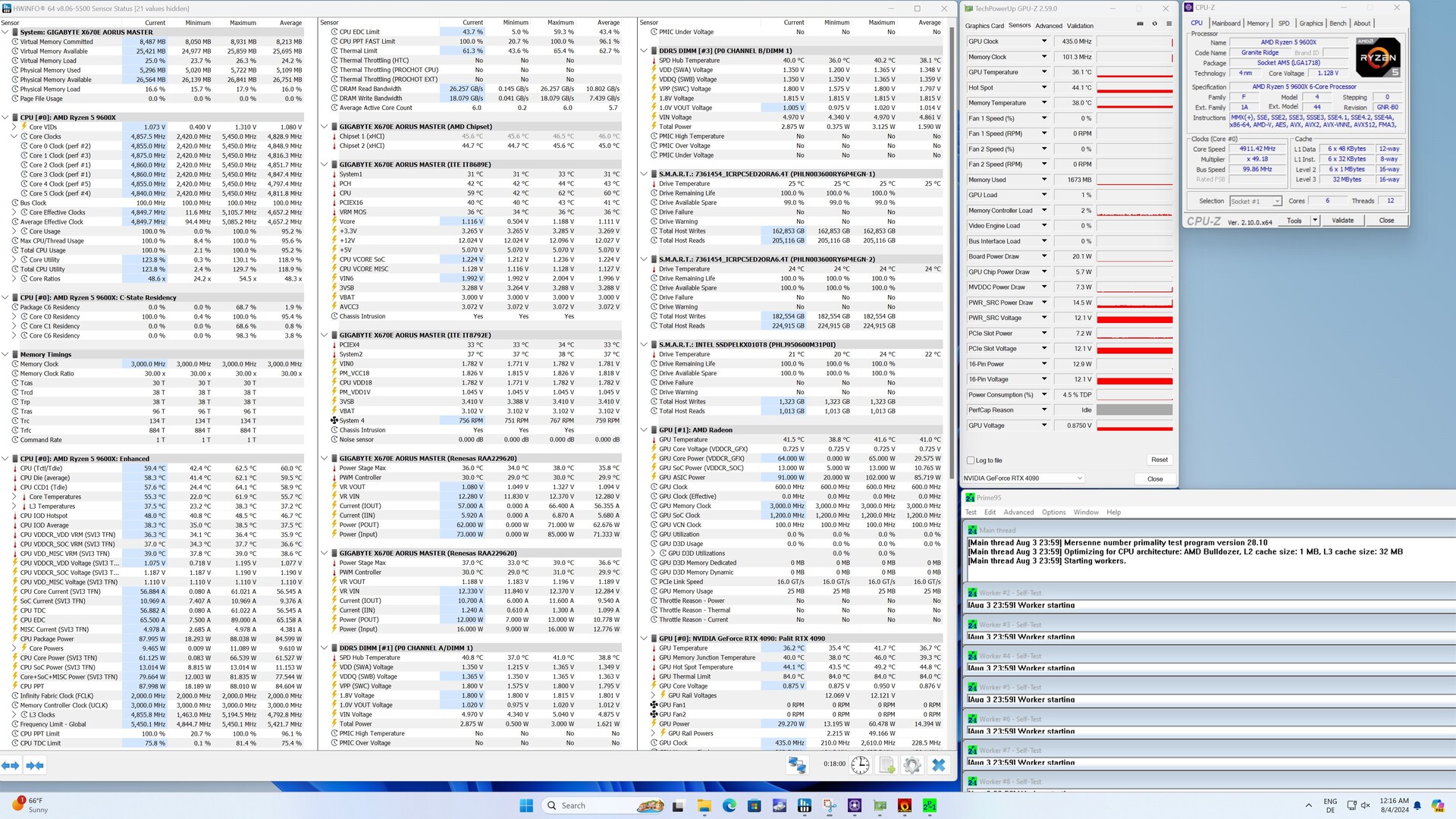The image size is (1456, 819).
Task: Open HWiNFO sensor settings gear icon
Action: coord(912,764)
